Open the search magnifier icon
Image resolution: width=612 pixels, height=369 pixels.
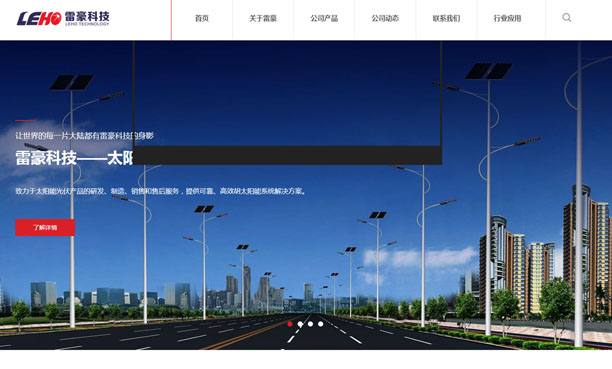point(567,18)
